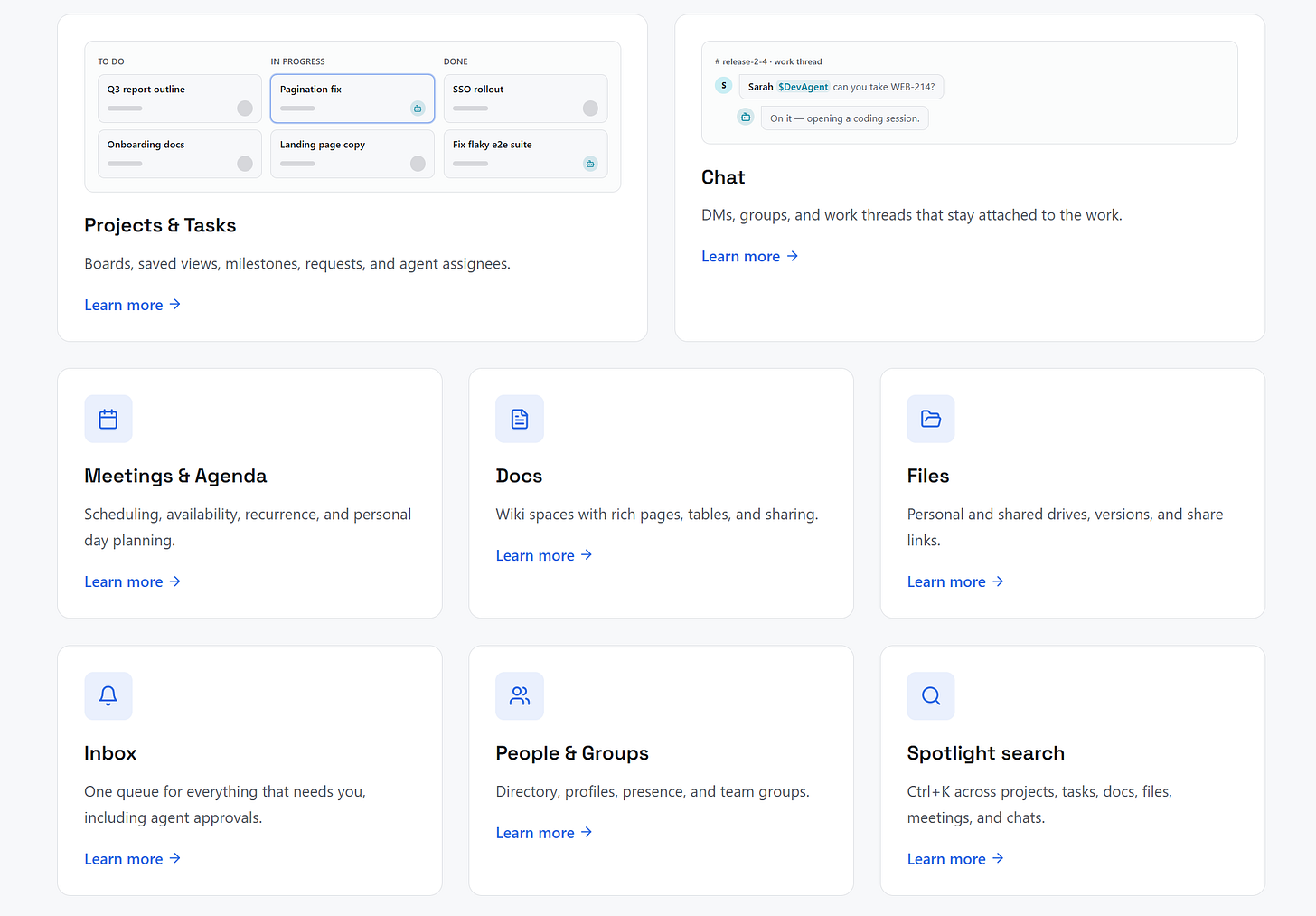Click the 'Directory, profiles, presence' description
Viewport: 1316px width, 916px height.
pyautogui.click(x=653, y=791)
